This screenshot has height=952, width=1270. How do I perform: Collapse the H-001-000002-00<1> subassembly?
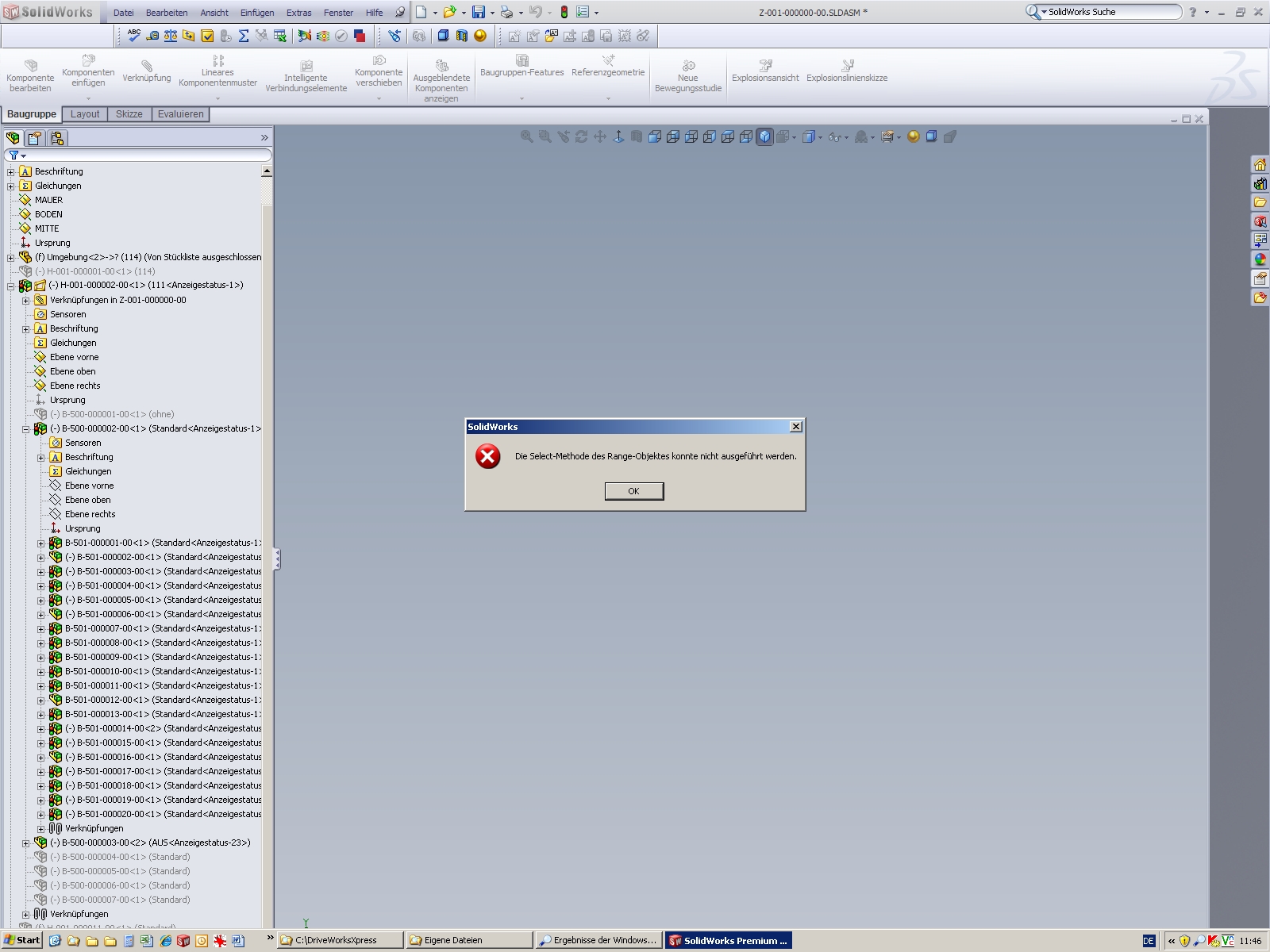pos(11,286)
